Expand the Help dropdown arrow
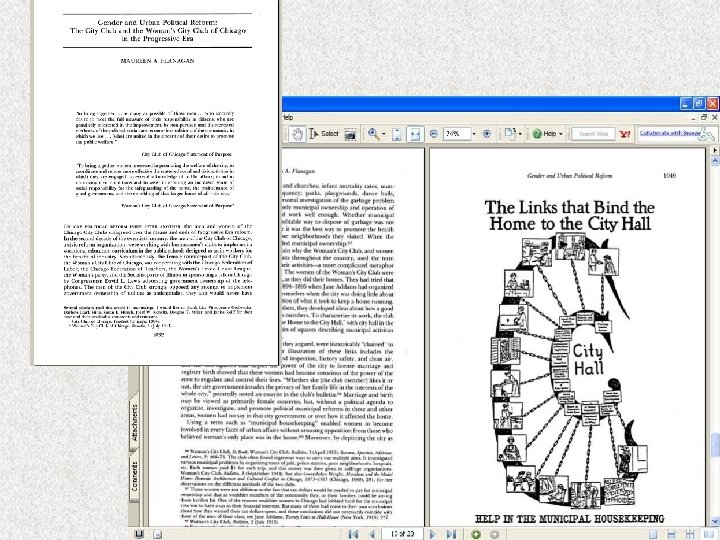720x540 pixels. coord(561,134)
